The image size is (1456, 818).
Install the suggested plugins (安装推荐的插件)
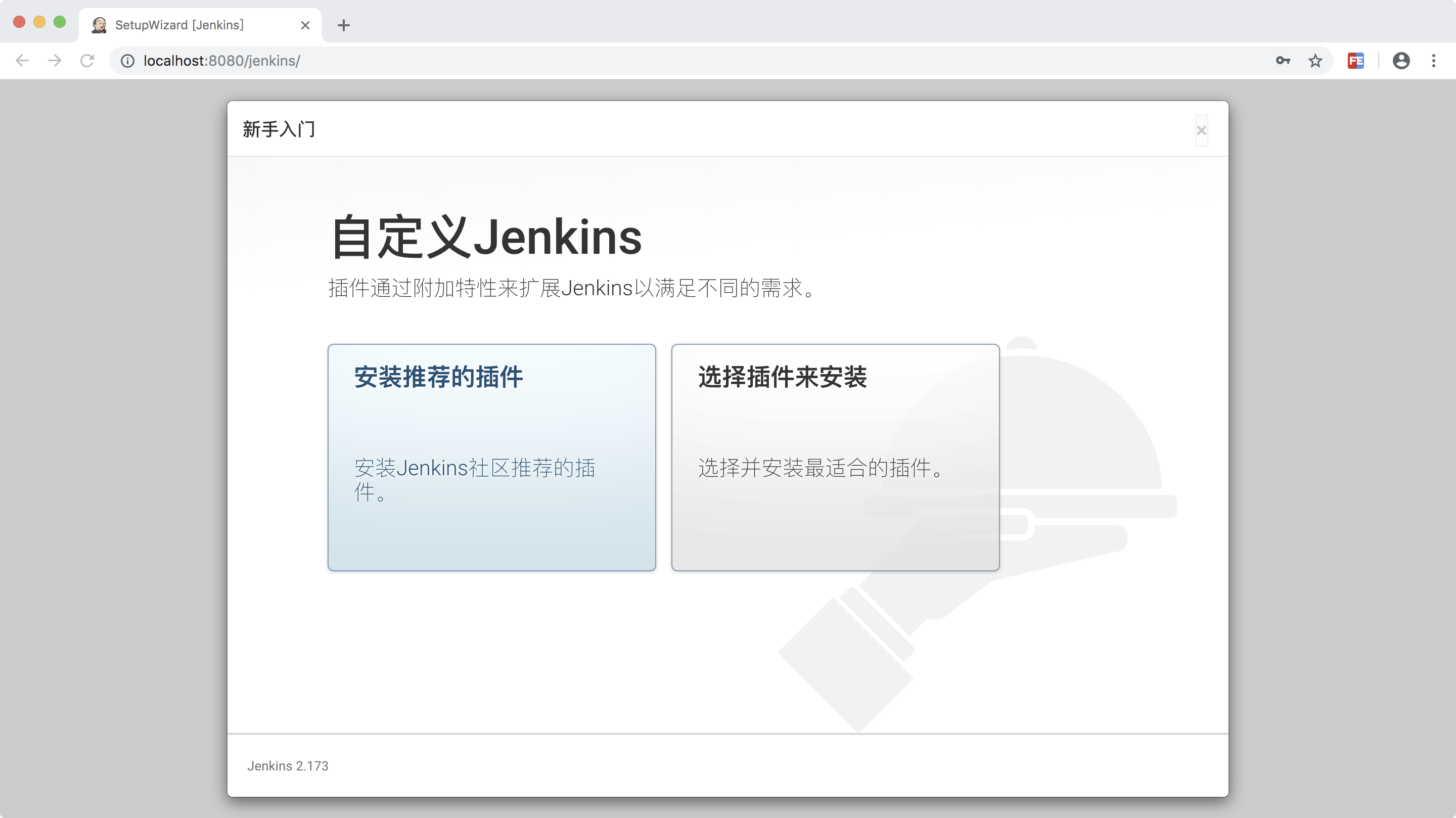491,457
